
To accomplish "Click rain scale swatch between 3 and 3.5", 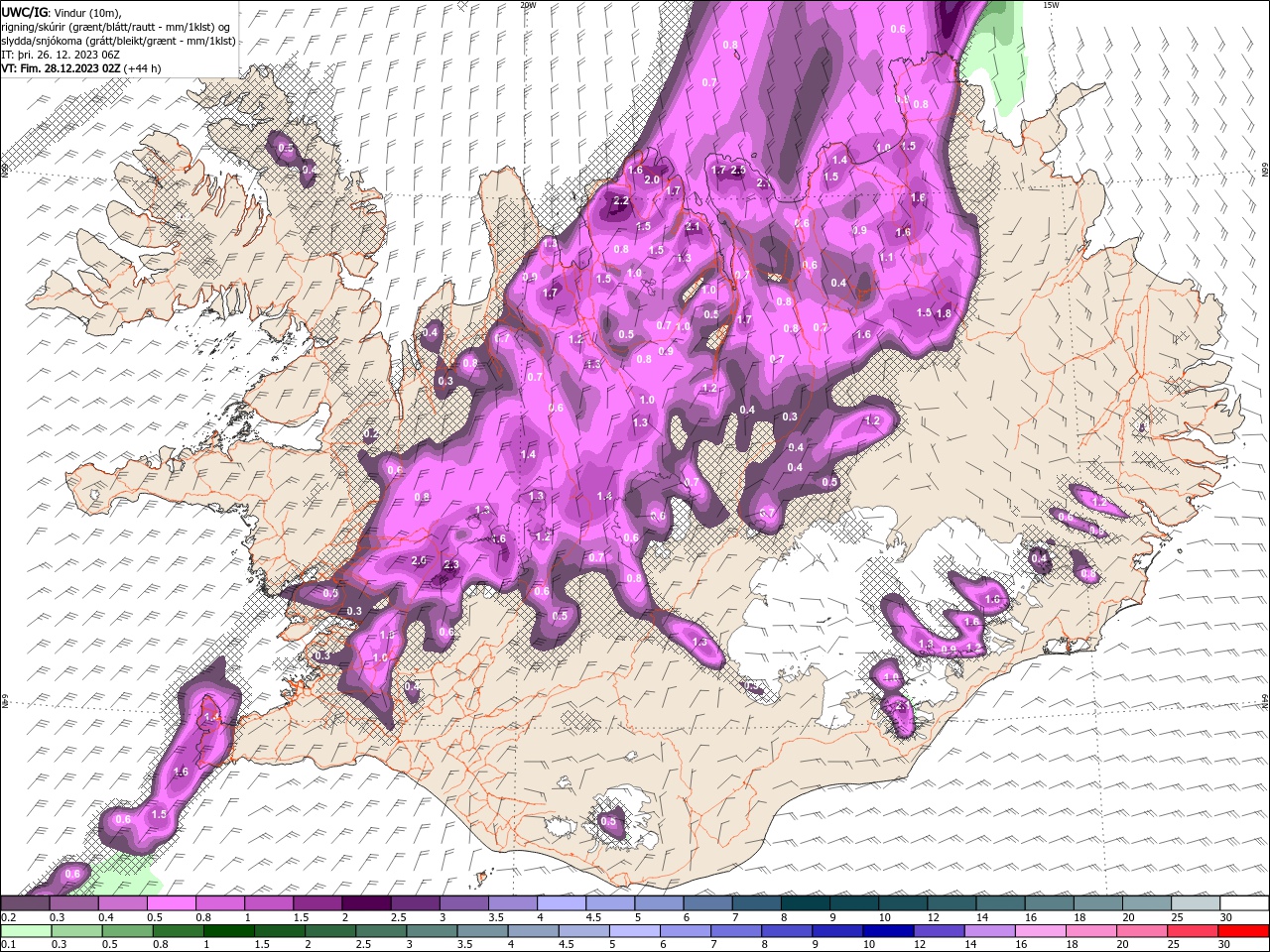I will point(432,931).
